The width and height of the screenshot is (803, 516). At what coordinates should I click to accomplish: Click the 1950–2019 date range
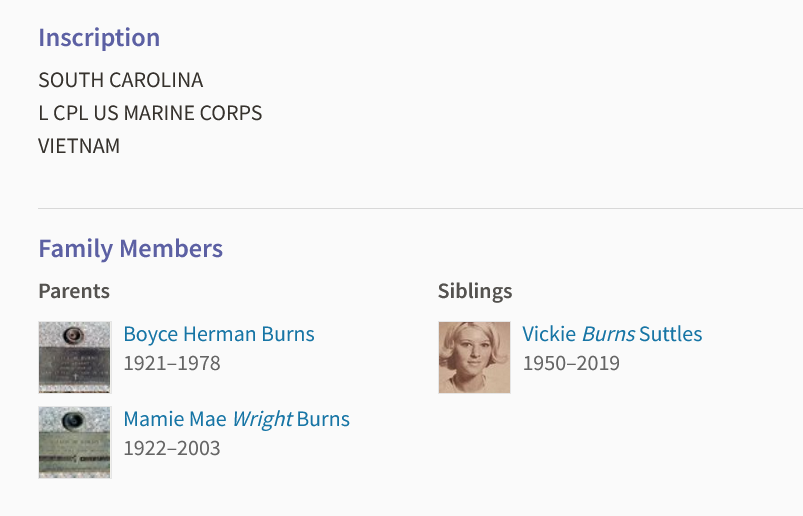[571, 363]
